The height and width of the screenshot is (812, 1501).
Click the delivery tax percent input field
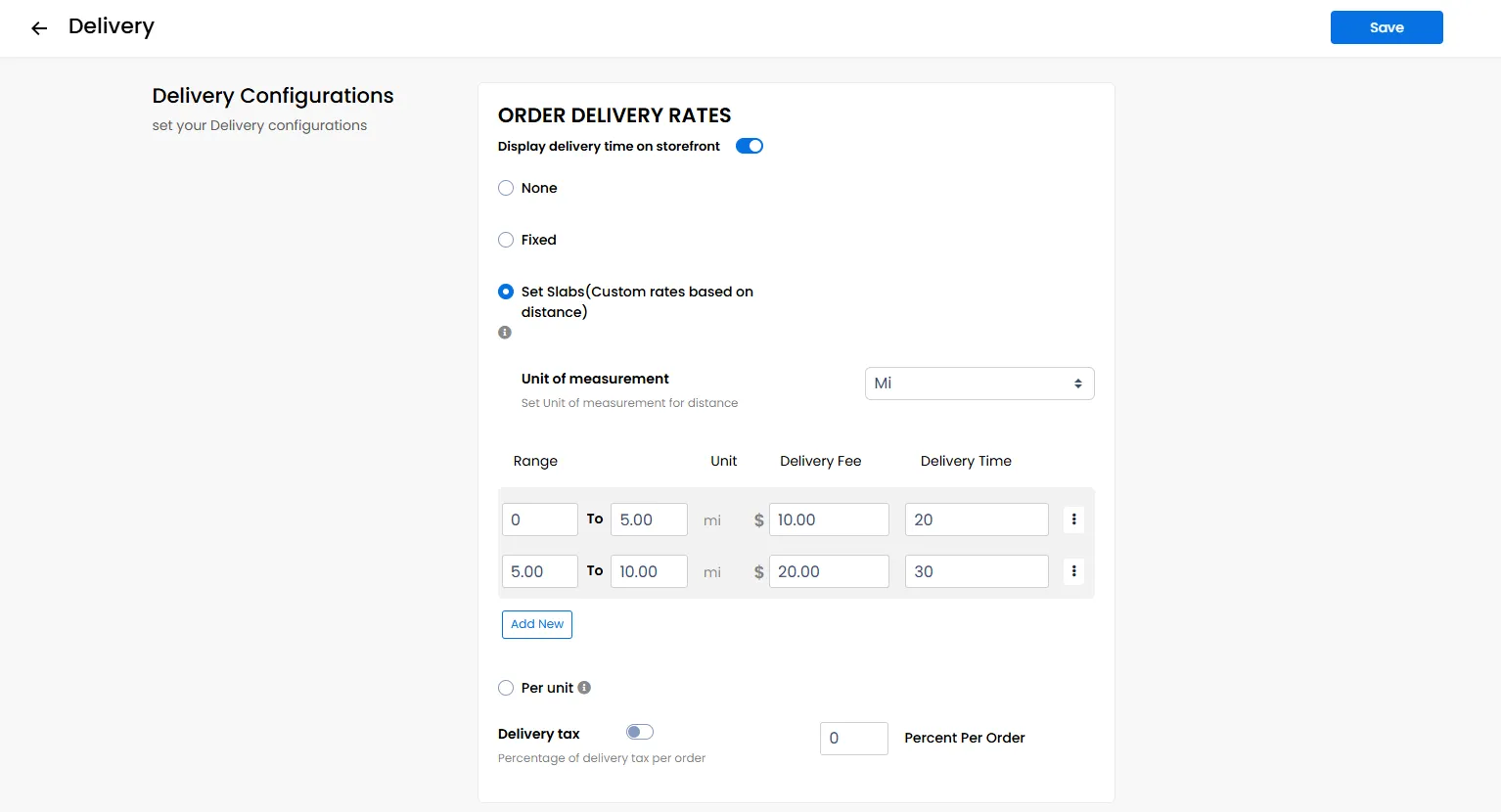click(x=854, y=739)
